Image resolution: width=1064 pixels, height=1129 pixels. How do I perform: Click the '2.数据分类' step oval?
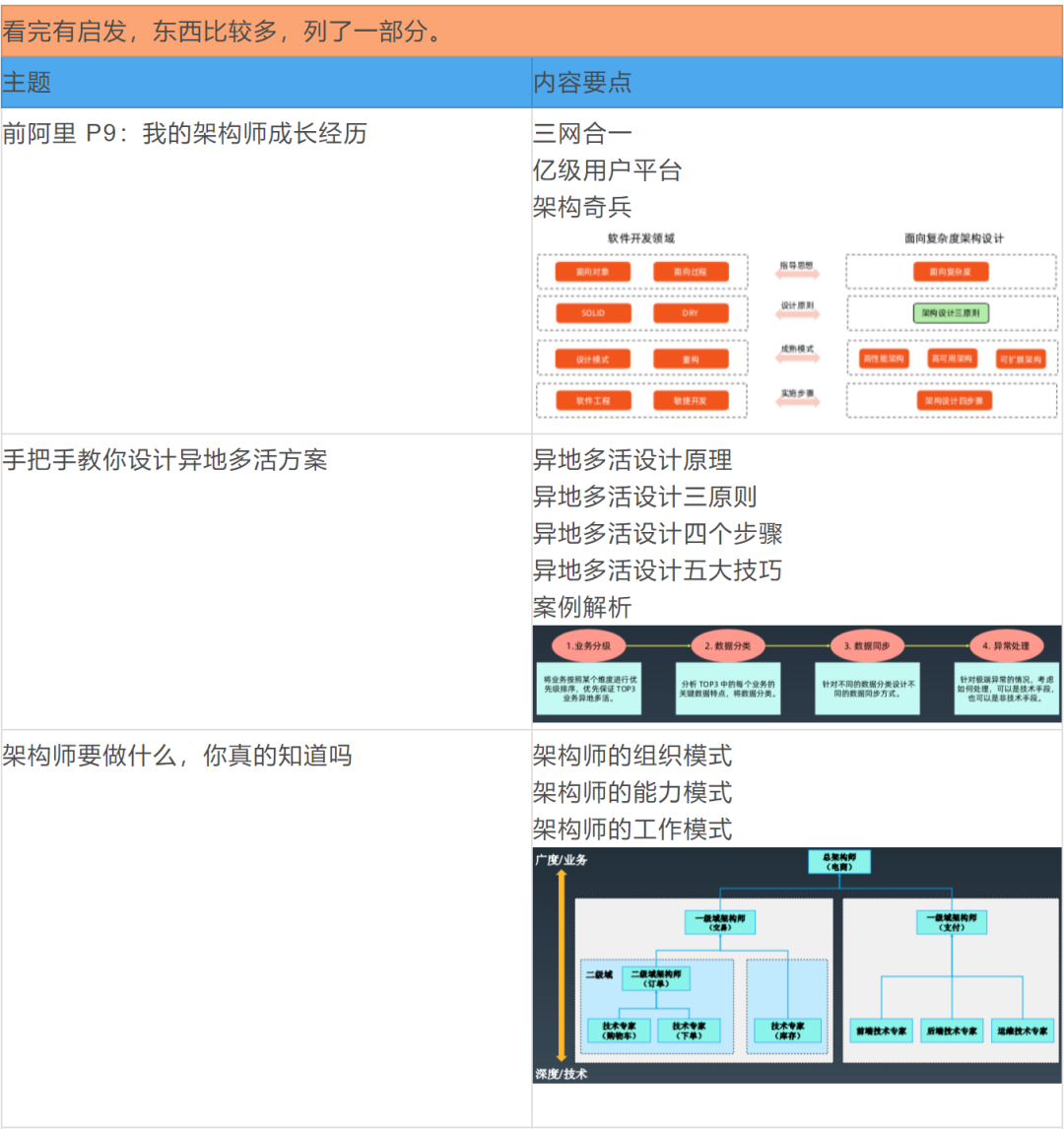point(727,646)
